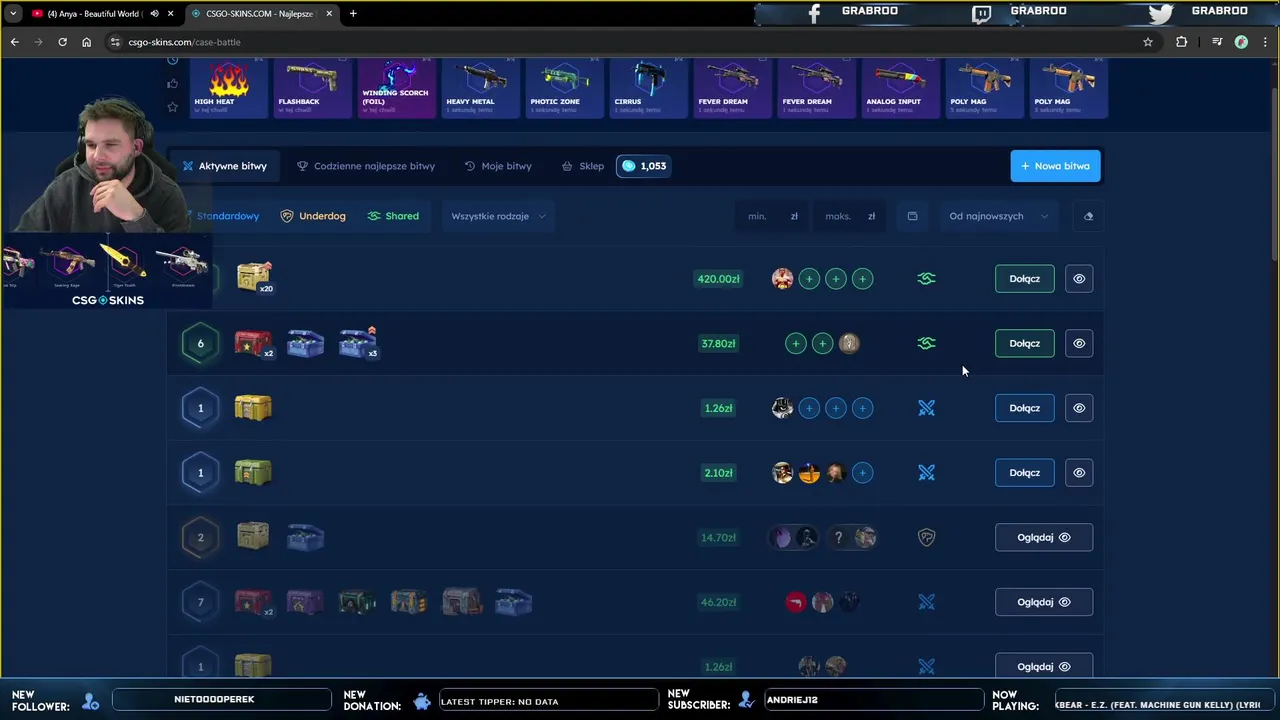The width and height of the screenshot is (1280, 720).
Task: Bookmark this page with the star icon
Action: pyautogui.click(x=1148, y=42)
